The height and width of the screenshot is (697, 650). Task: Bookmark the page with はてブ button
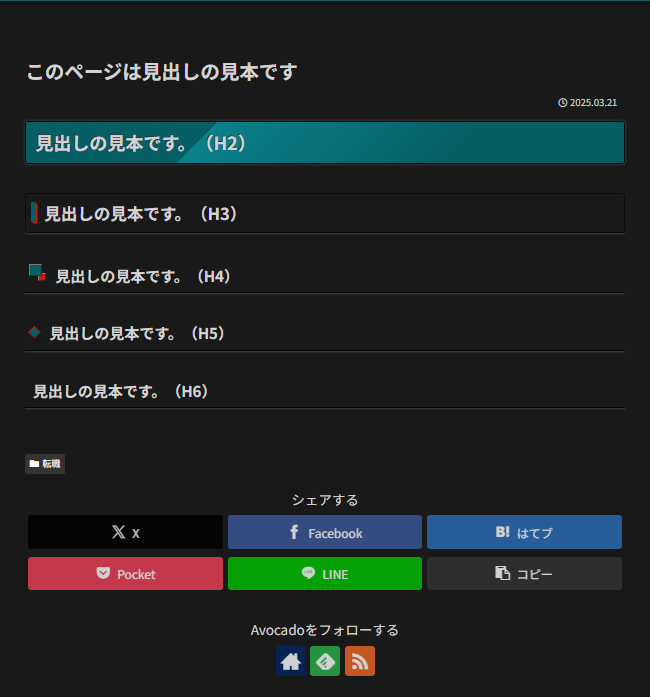524,532
